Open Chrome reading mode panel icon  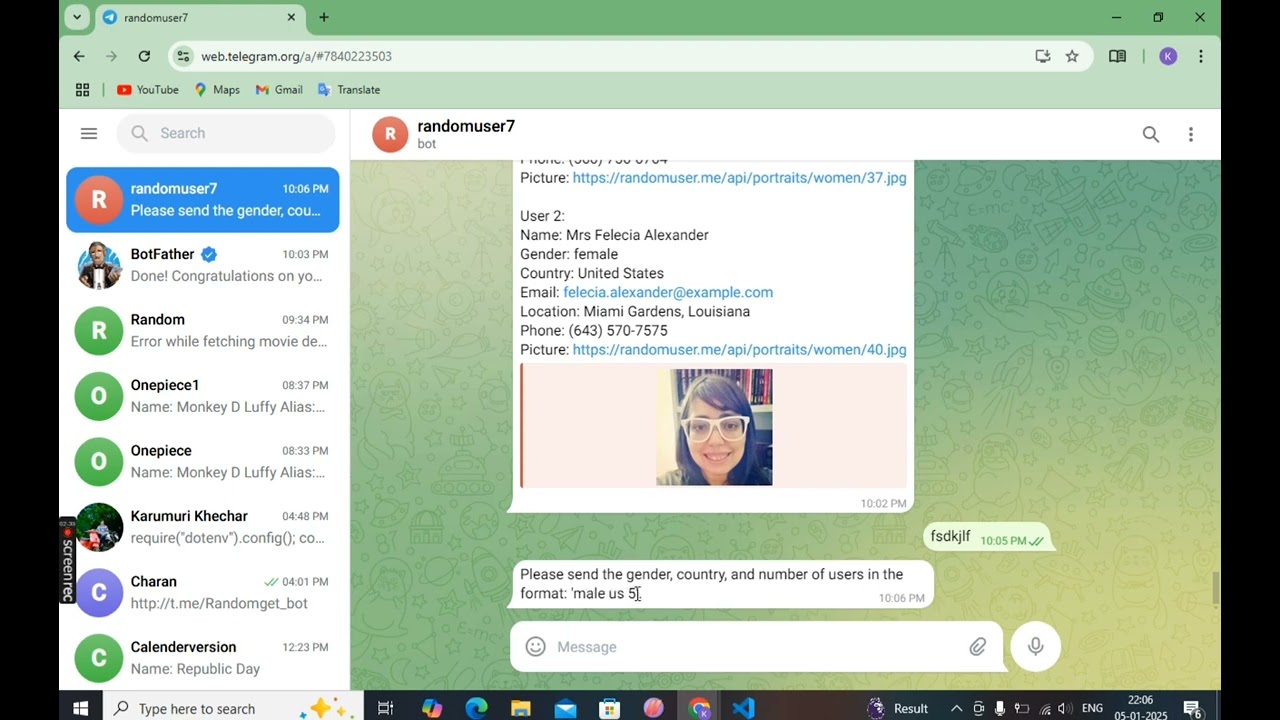point(1117,56)
